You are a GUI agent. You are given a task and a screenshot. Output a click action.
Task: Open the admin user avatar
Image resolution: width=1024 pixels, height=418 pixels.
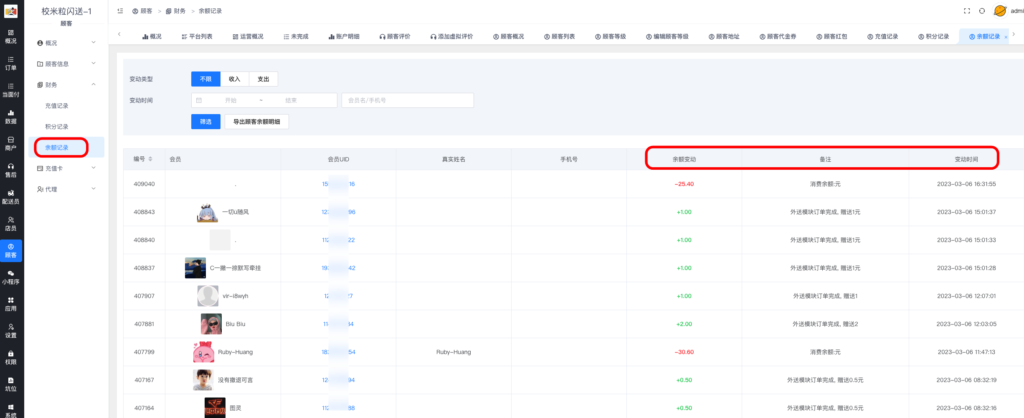[1000, 10]
